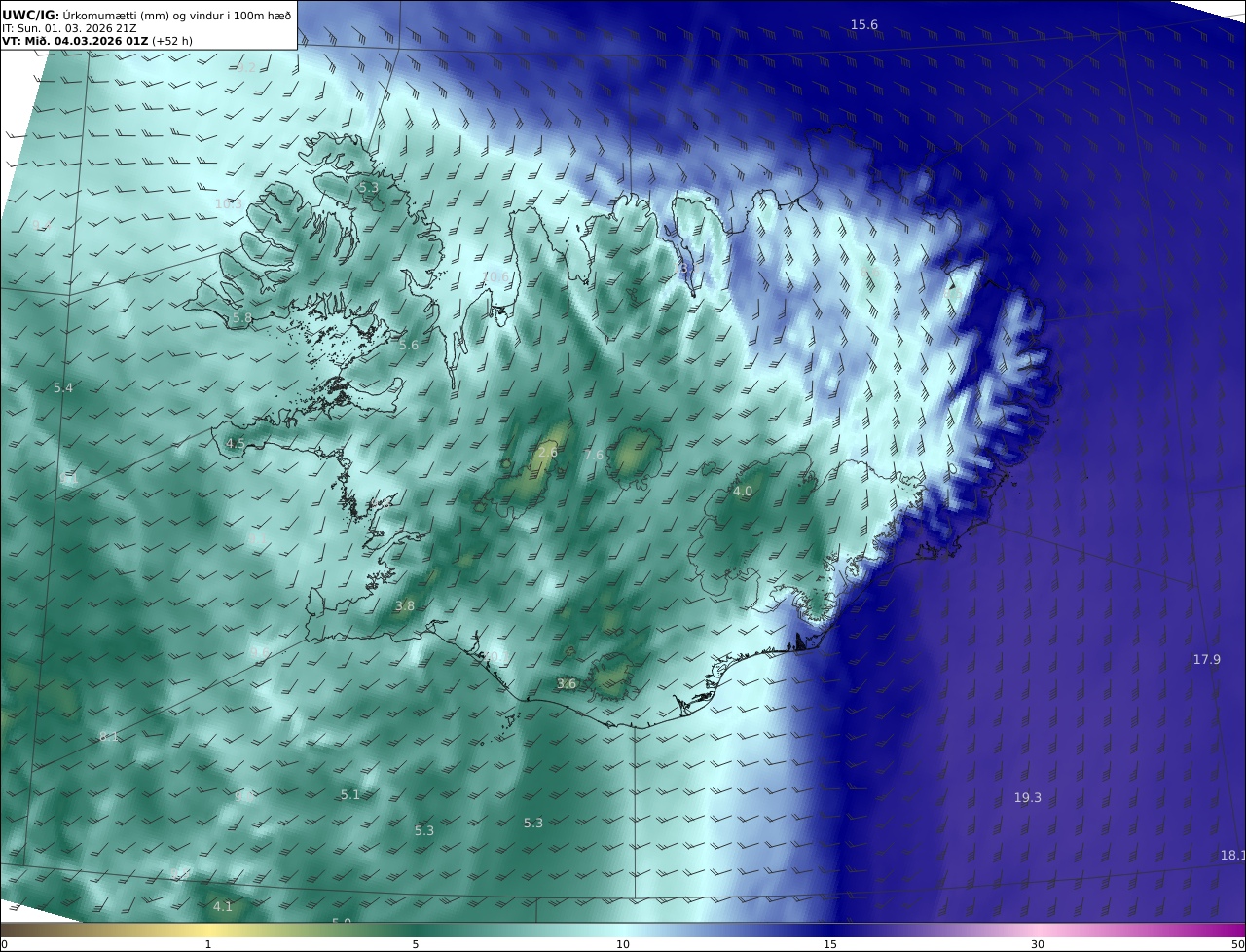Click the colorbar tick label 10
This screenshot has height=952, width=1246.
(623, 944)
